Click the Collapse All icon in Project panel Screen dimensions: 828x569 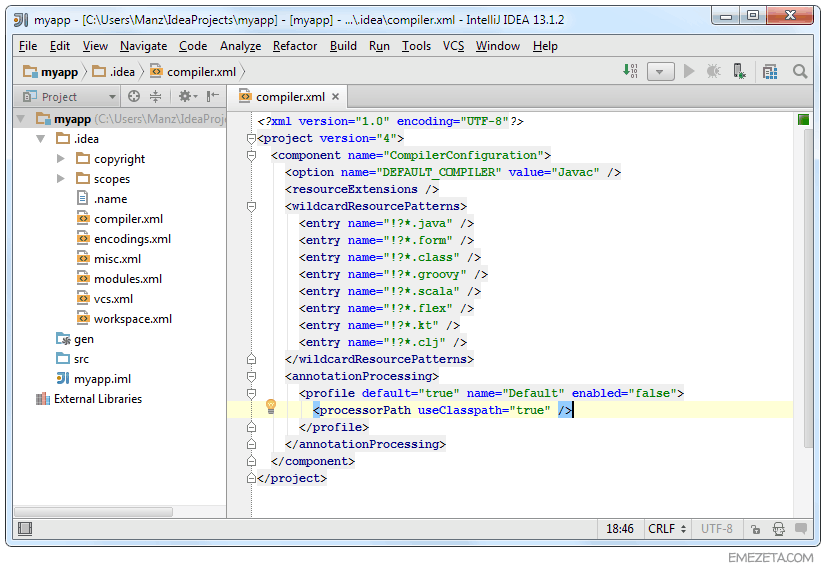(x=155, y=97)
